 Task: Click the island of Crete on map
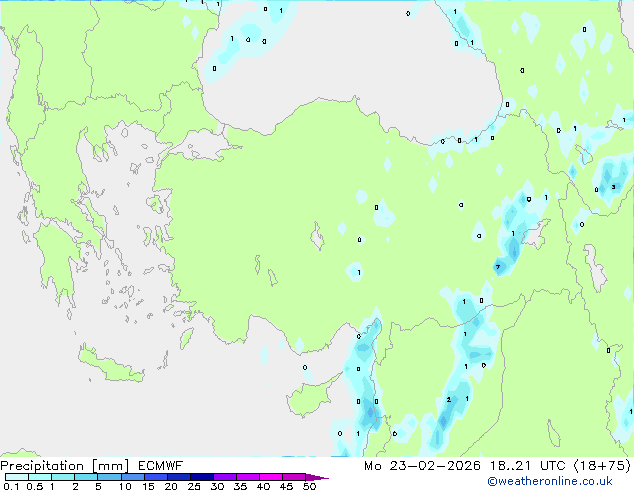(x=111, y=366)
